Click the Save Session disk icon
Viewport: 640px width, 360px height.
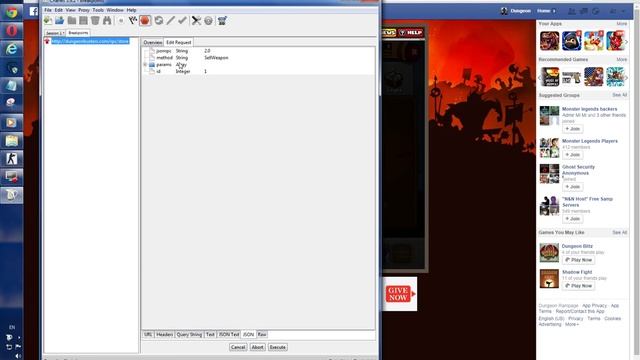click(x=83, y=20)
